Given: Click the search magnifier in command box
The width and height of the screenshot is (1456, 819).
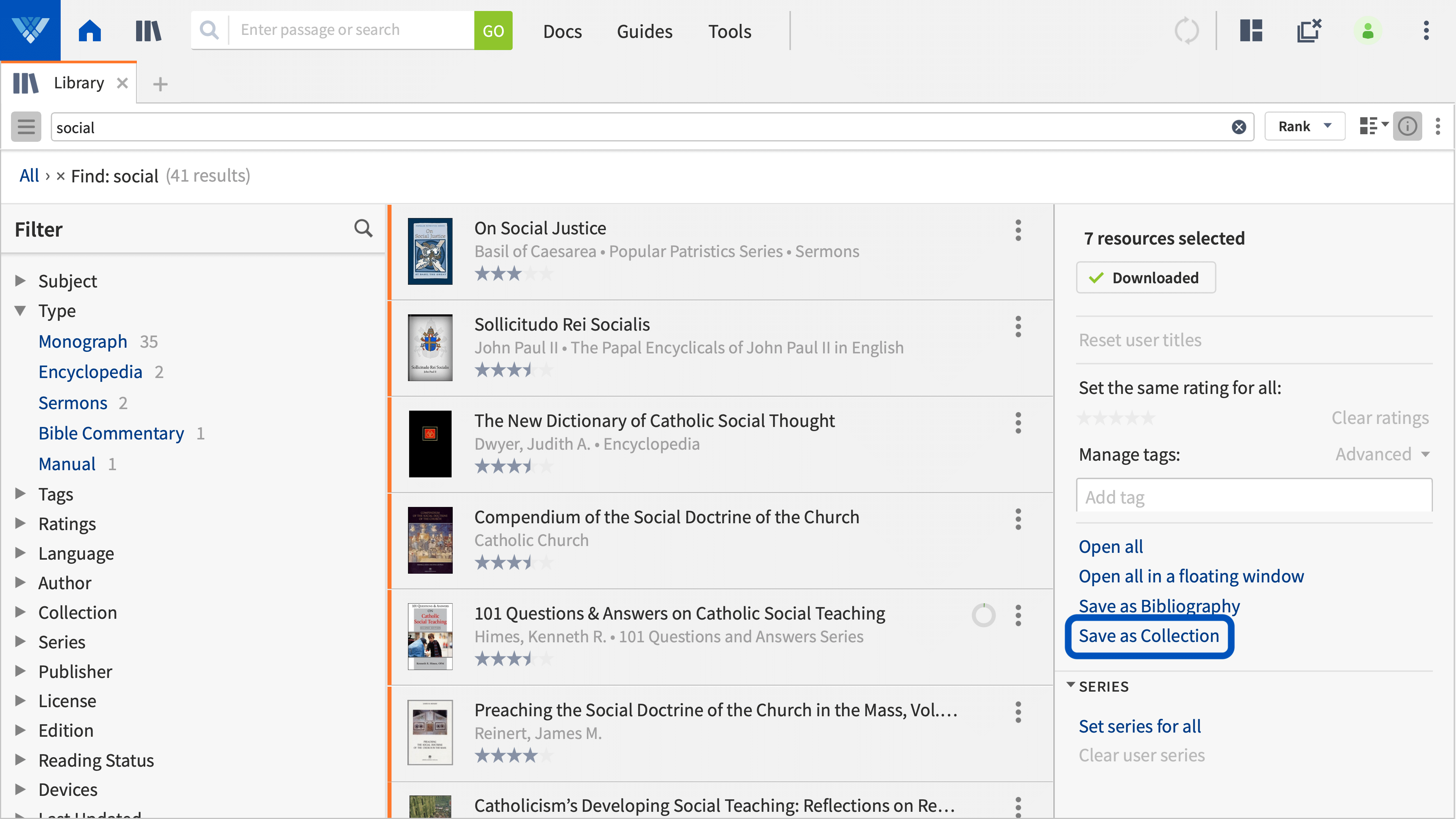Looking at the screenshot, I should coord(209,30).
